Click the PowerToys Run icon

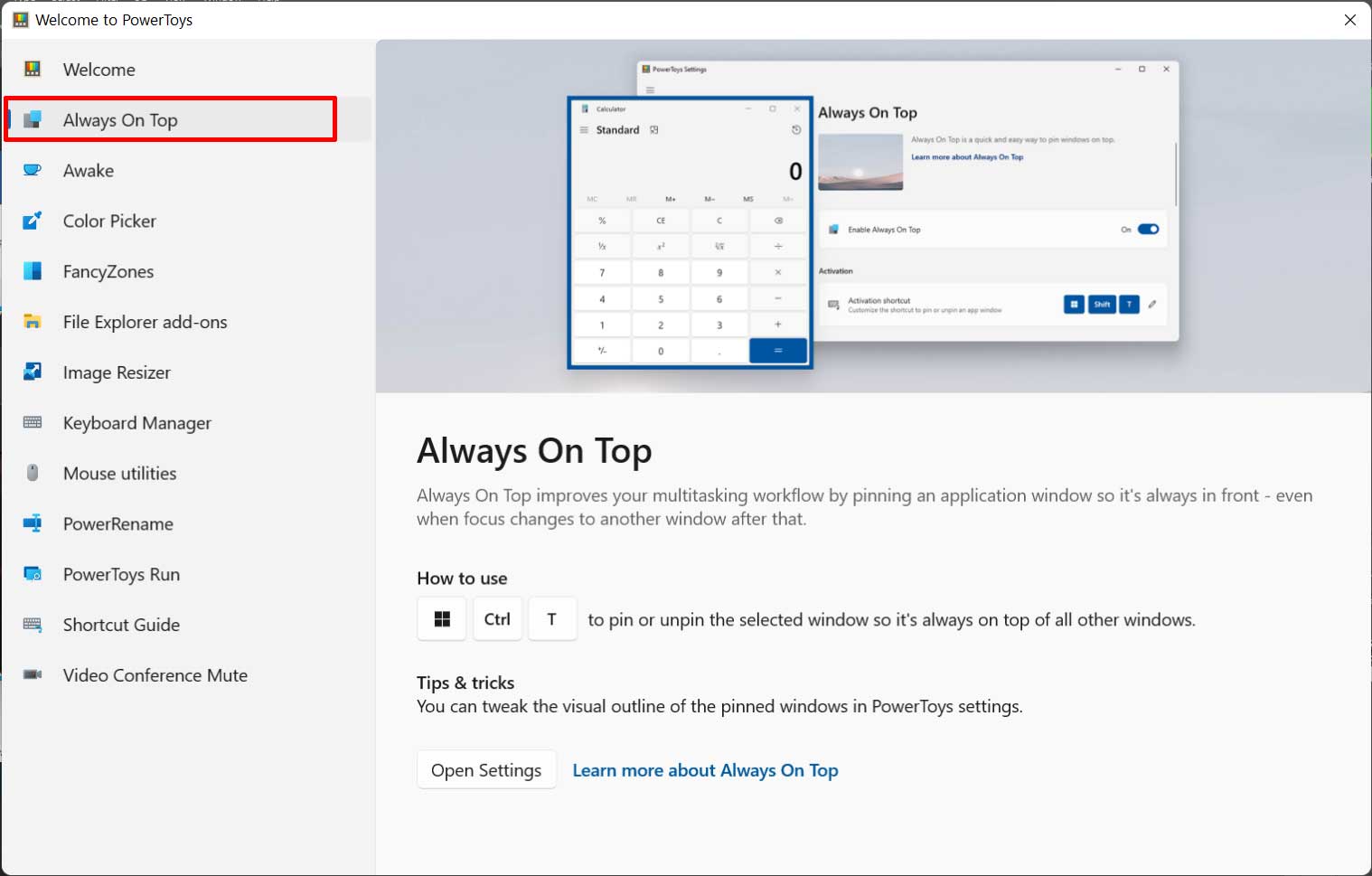click(x=33, y=574)
